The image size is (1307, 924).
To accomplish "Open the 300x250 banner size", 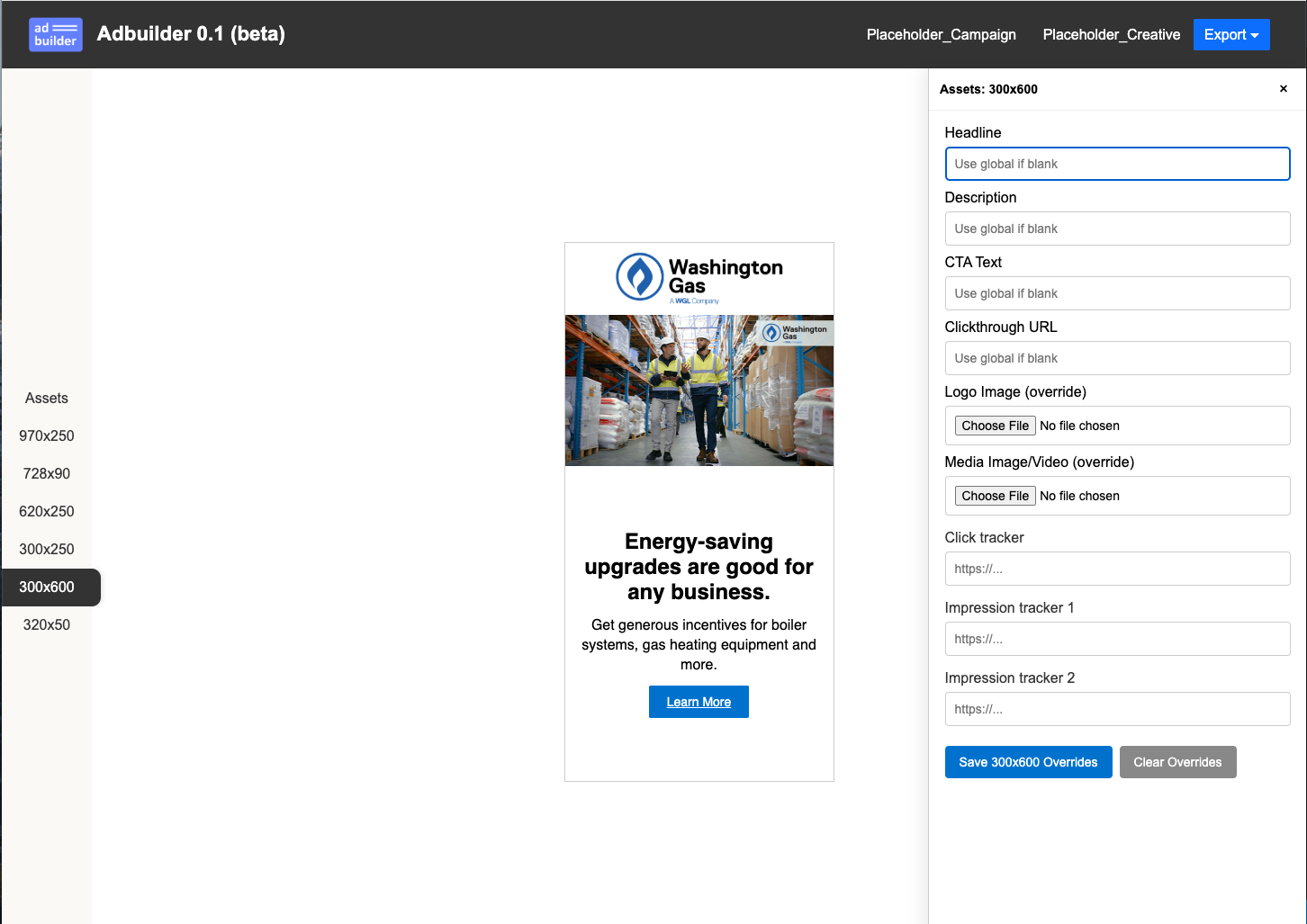I will pyautogui.click(x=45, y=549).
